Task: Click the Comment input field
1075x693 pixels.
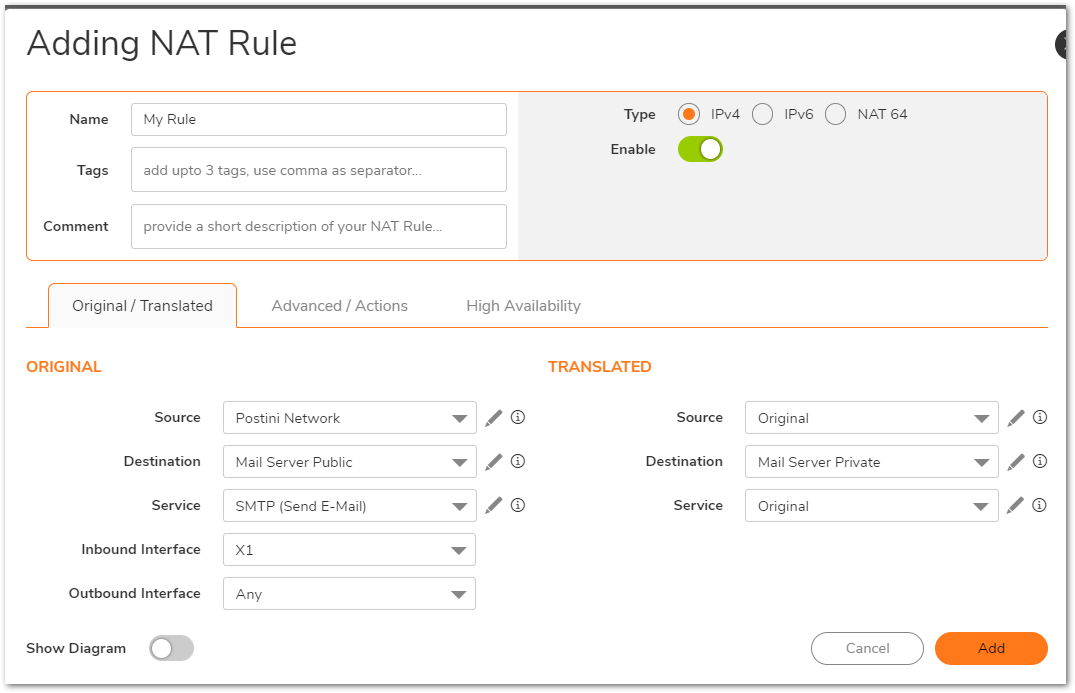Action: 319,226
